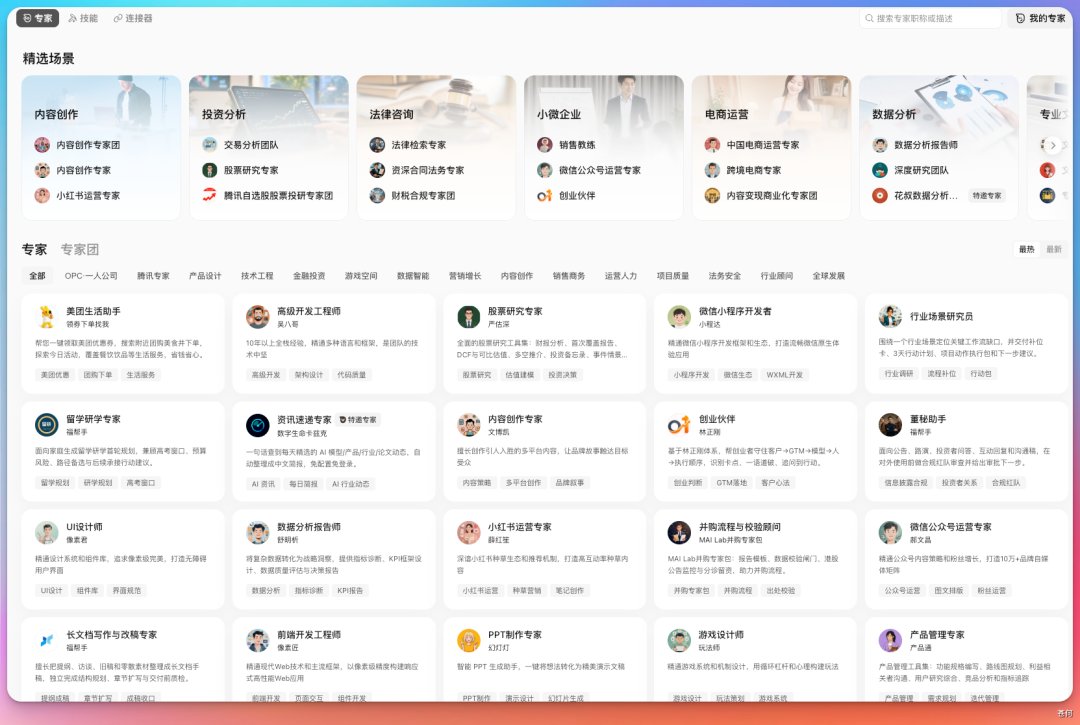This screenshot has width=1080, height=725.
Task: Click the 估值建模 tag
Action: click(519, 375)
